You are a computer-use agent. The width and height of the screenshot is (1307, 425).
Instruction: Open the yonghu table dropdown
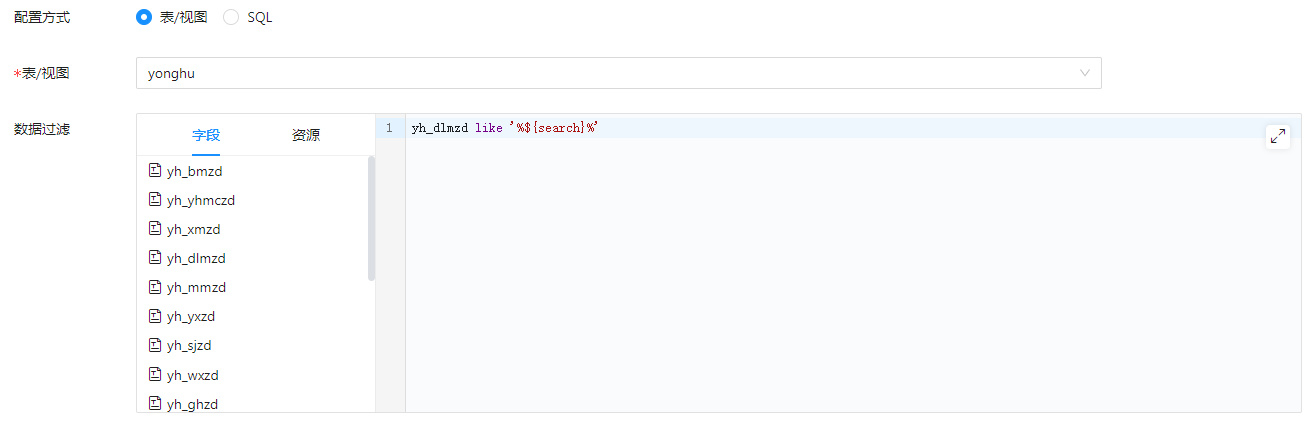click(600, 73)
